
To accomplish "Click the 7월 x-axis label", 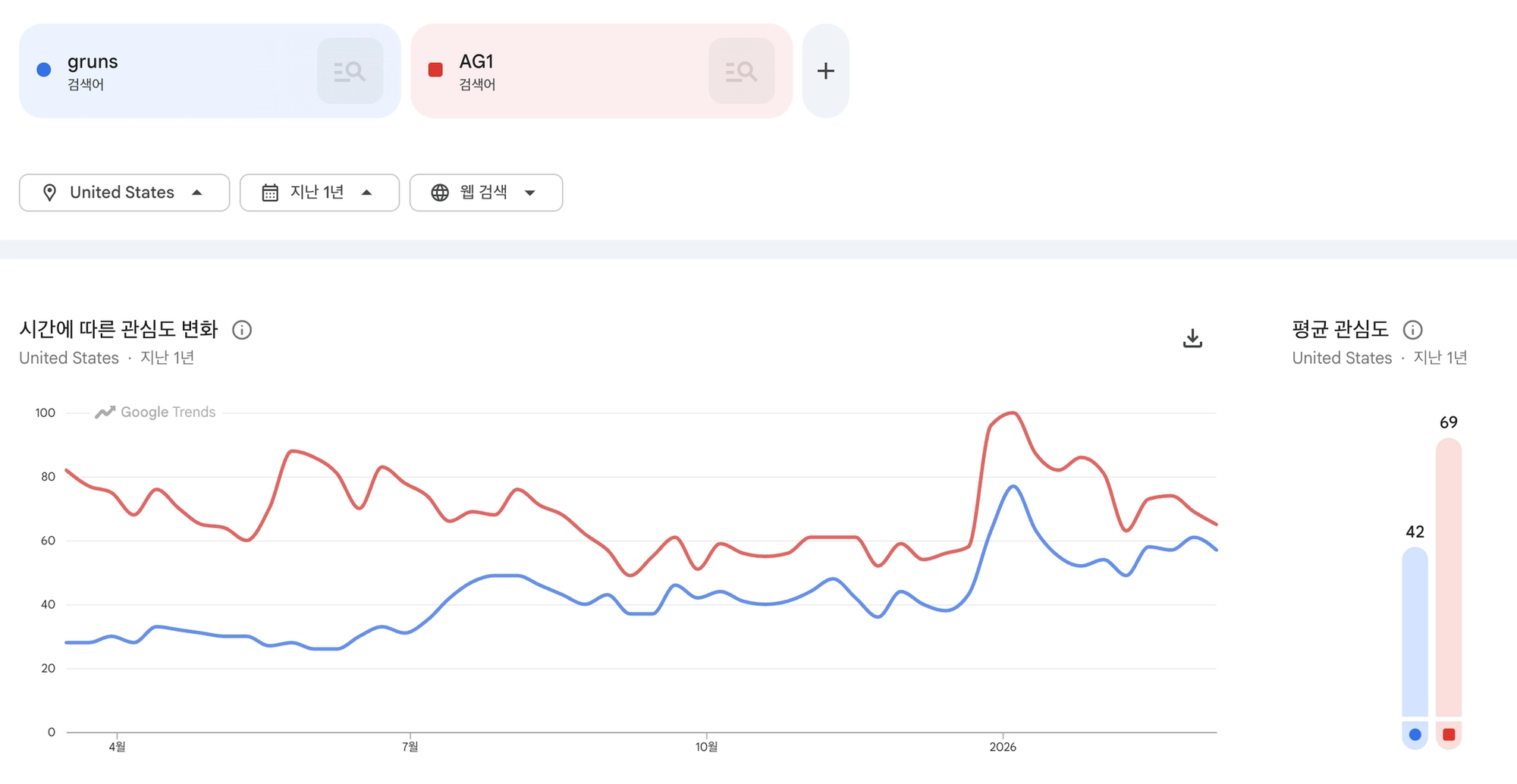I will [410, 747].
